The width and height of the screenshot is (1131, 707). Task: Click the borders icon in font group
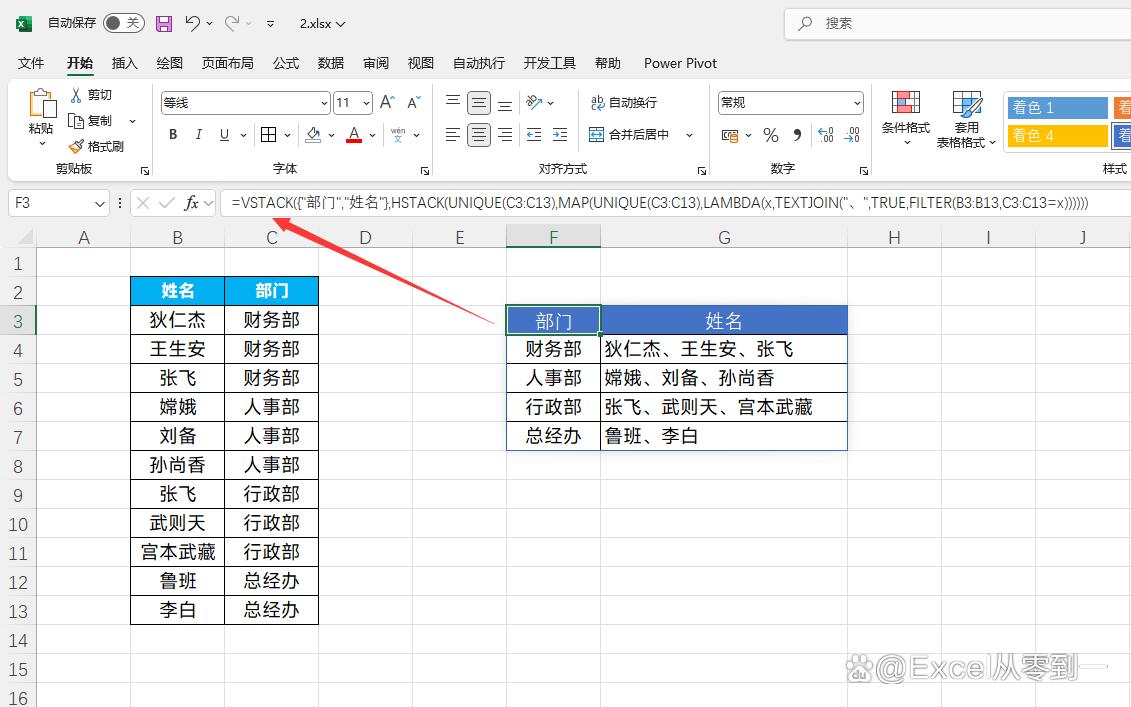[268, 135]
